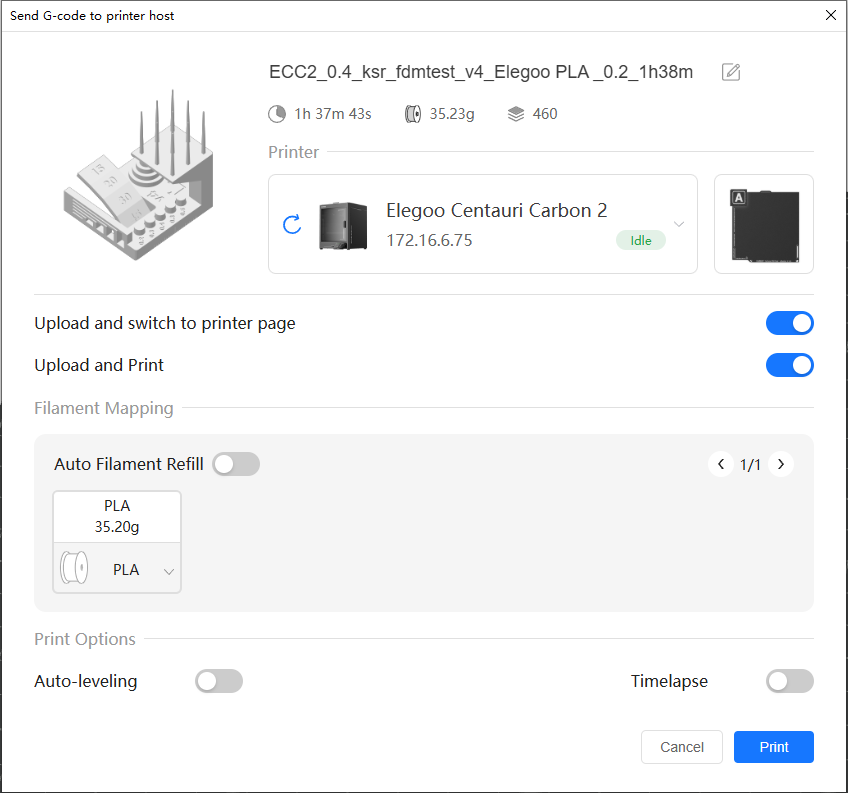Select the build plate A thumbnail

pos(764,224)
